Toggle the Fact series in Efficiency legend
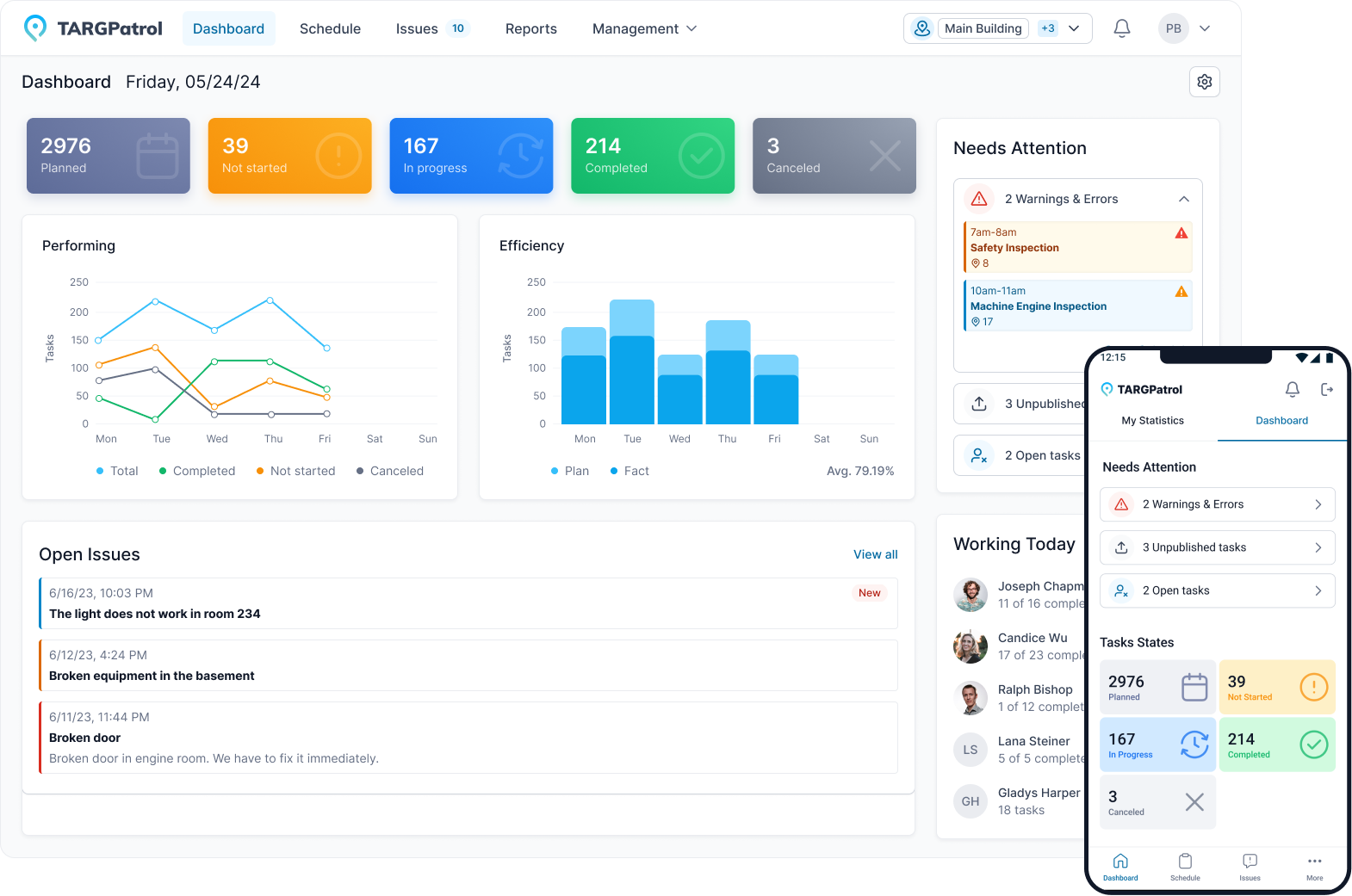The width and height of the screenshot is (1352, 896). pos(629,471)
